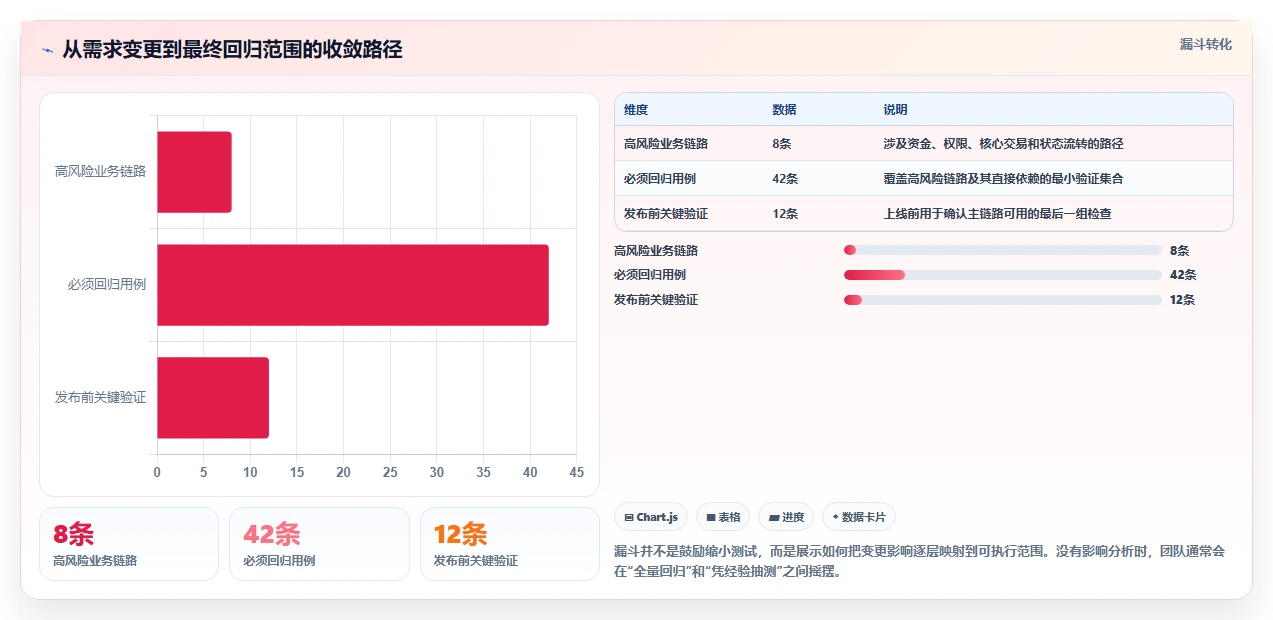
Task: Click the chart y-axis label 必须回归用例
Action: [106, 285]
